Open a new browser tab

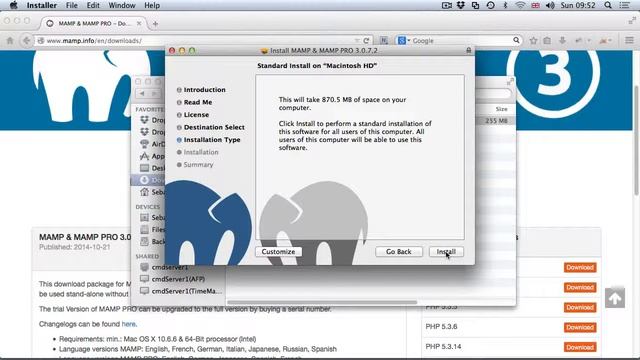[x=155, y=24]
